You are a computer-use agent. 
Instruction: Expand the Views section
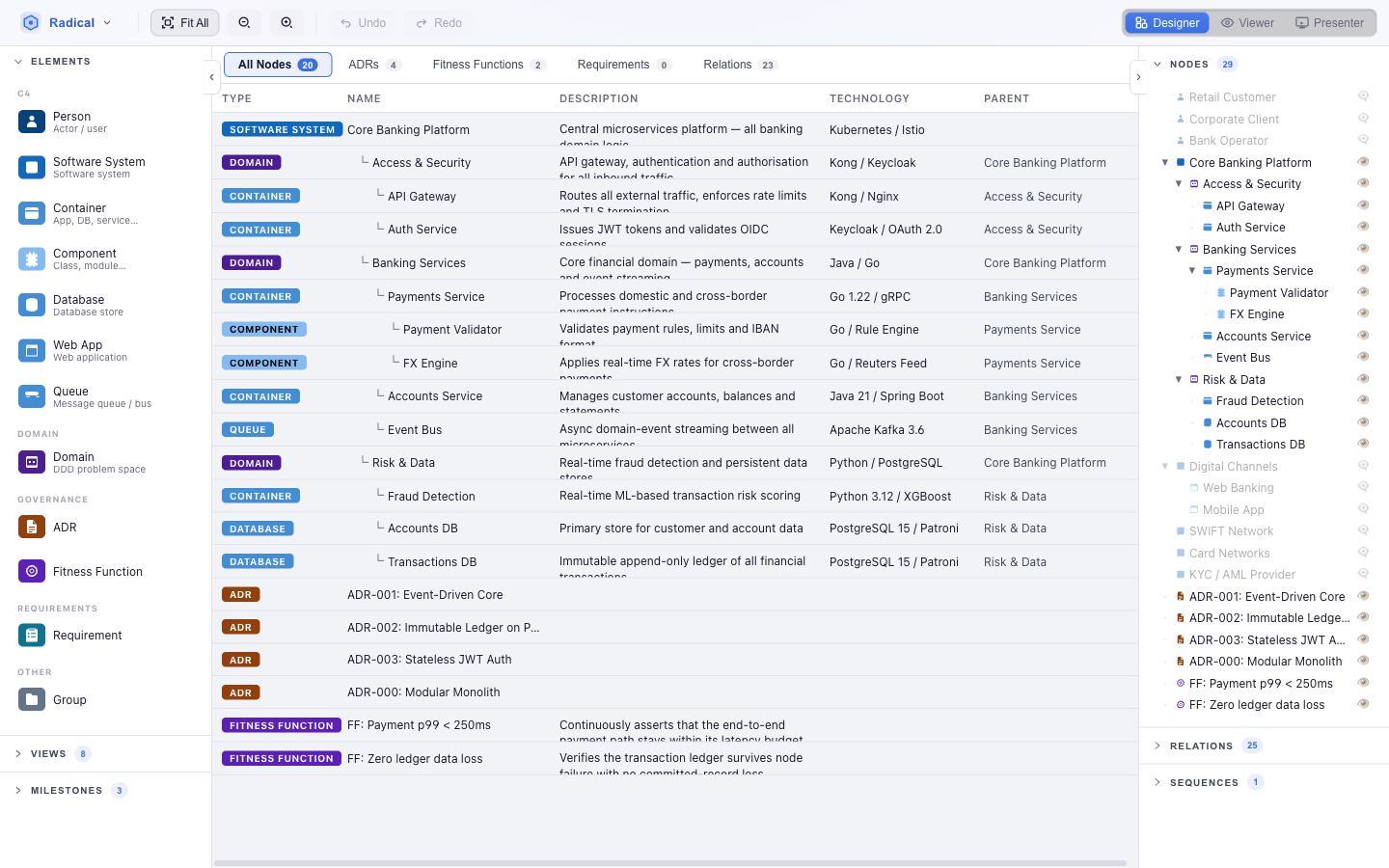point(18,754)
